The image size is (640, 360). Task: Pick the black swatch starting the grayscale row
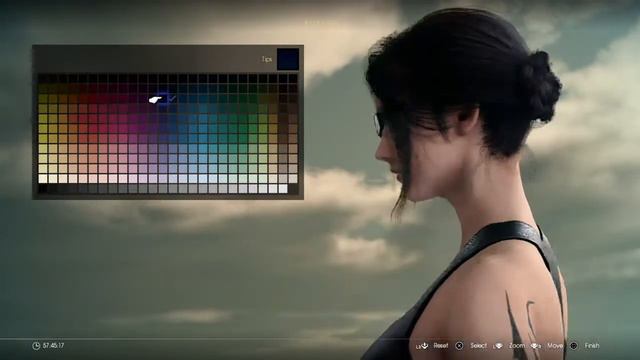42,189
